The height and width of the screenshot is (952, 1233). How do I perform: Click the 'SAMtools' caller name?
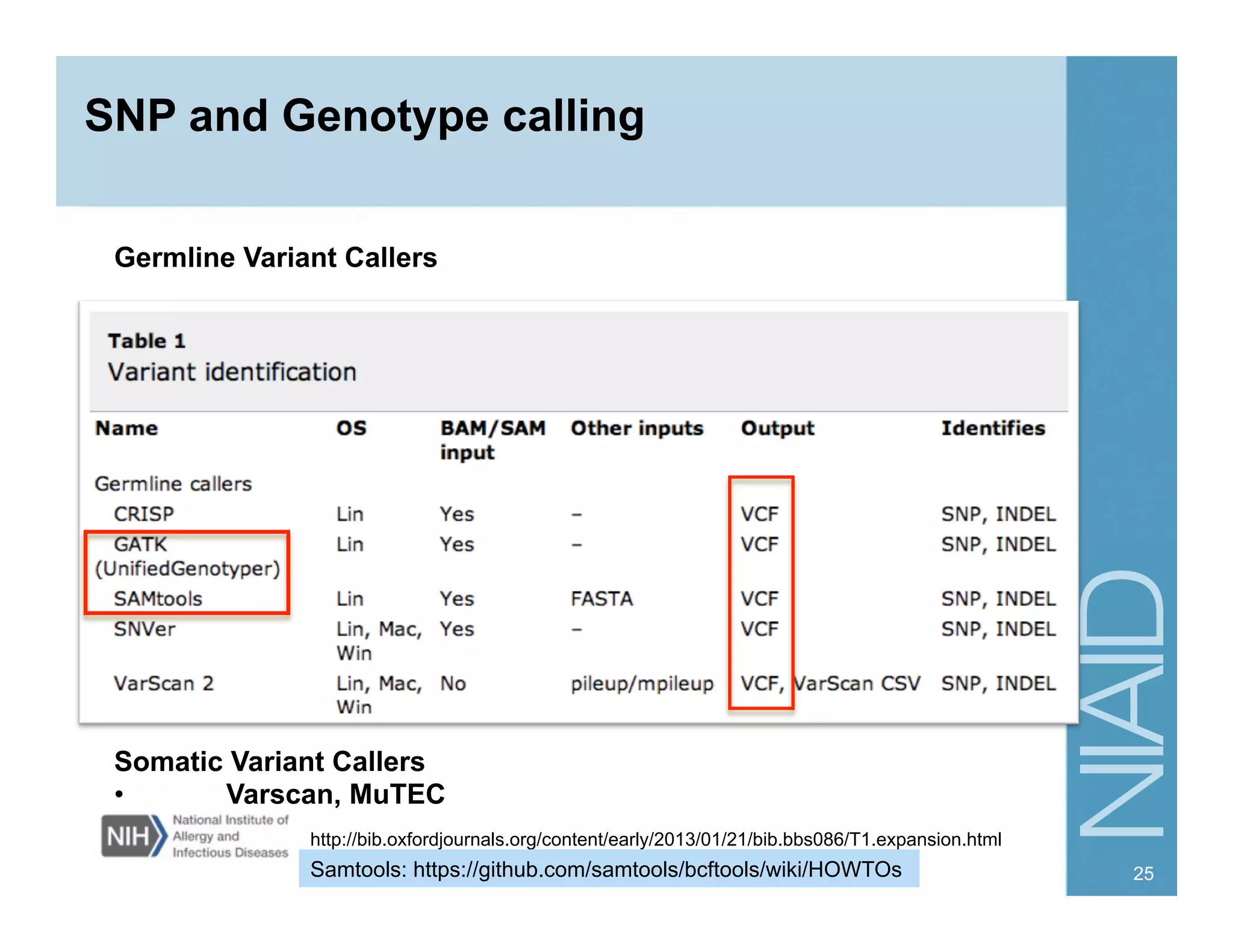(x=158, y=599)
